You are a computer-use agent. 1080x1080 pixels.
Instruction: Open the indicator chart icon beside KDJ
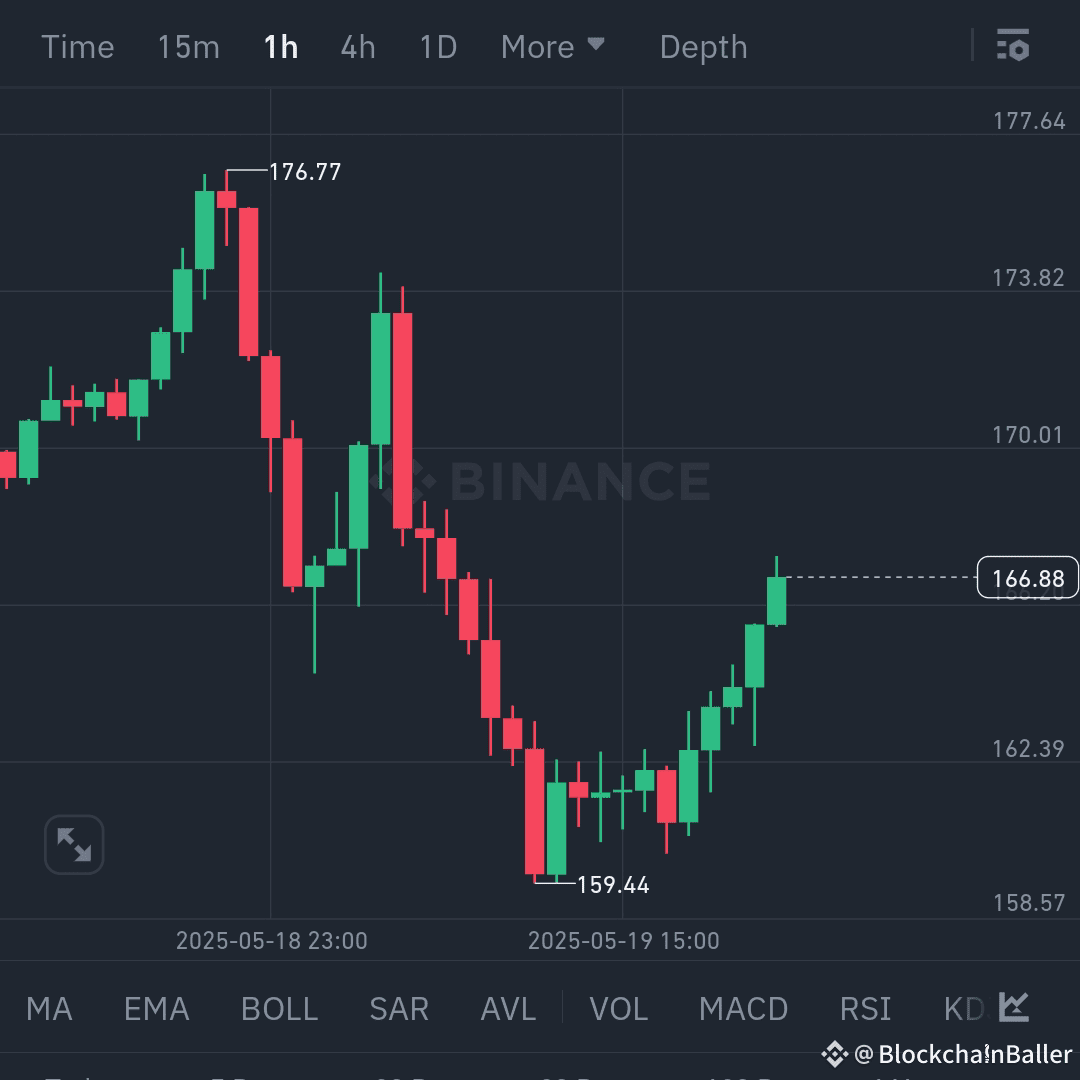(1013, 1009)
